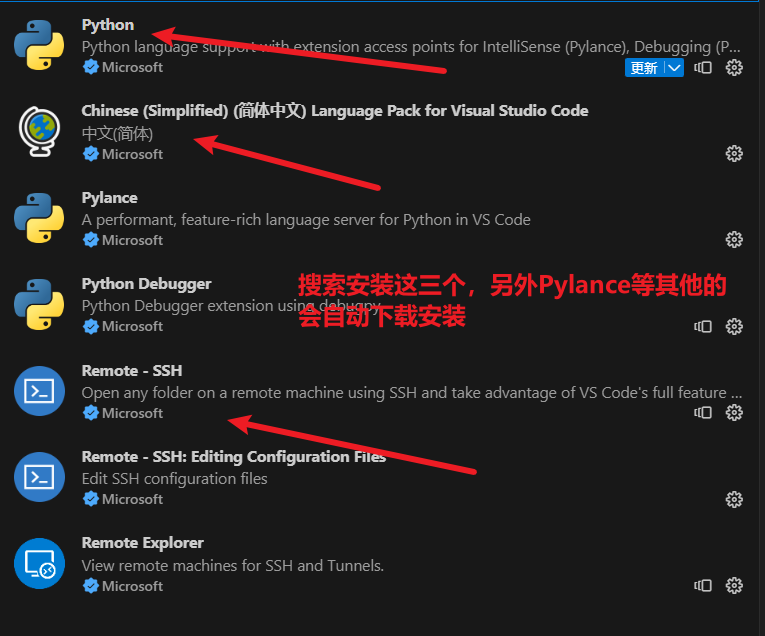The width and height of the screenshot is (765, 636).
Task: Expand the dropdown arrow beside 更新
Action: 674,68
